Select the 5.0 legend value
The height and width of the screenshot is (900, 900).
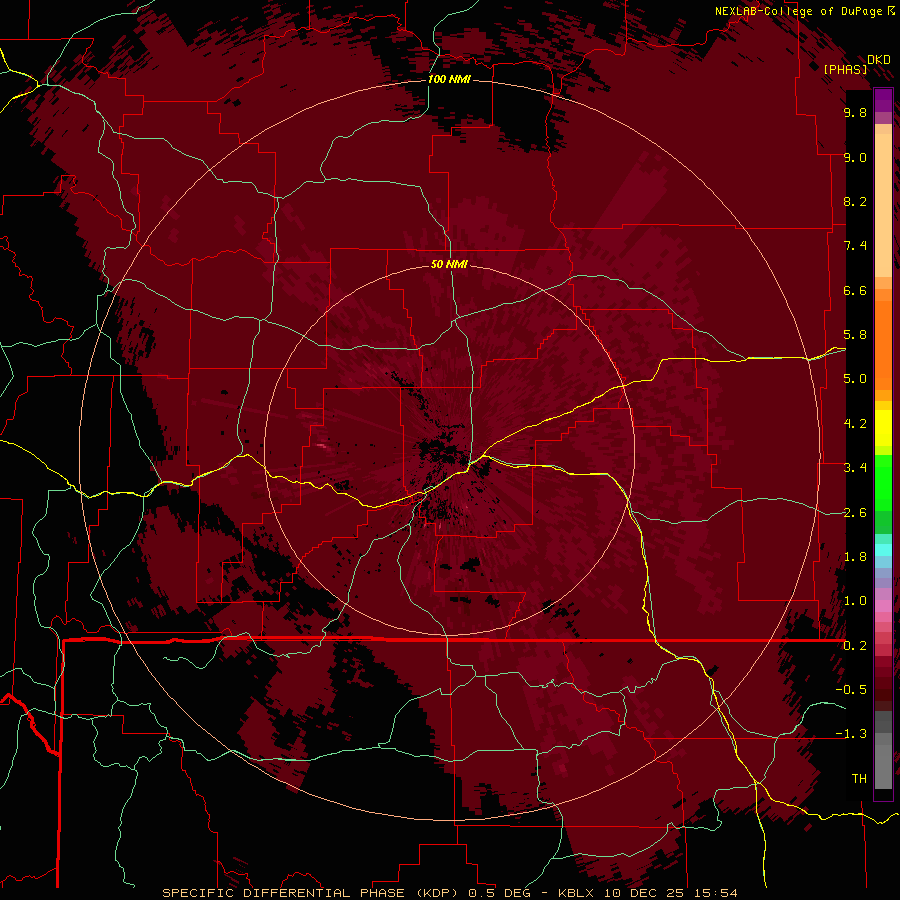pos(855,379)
